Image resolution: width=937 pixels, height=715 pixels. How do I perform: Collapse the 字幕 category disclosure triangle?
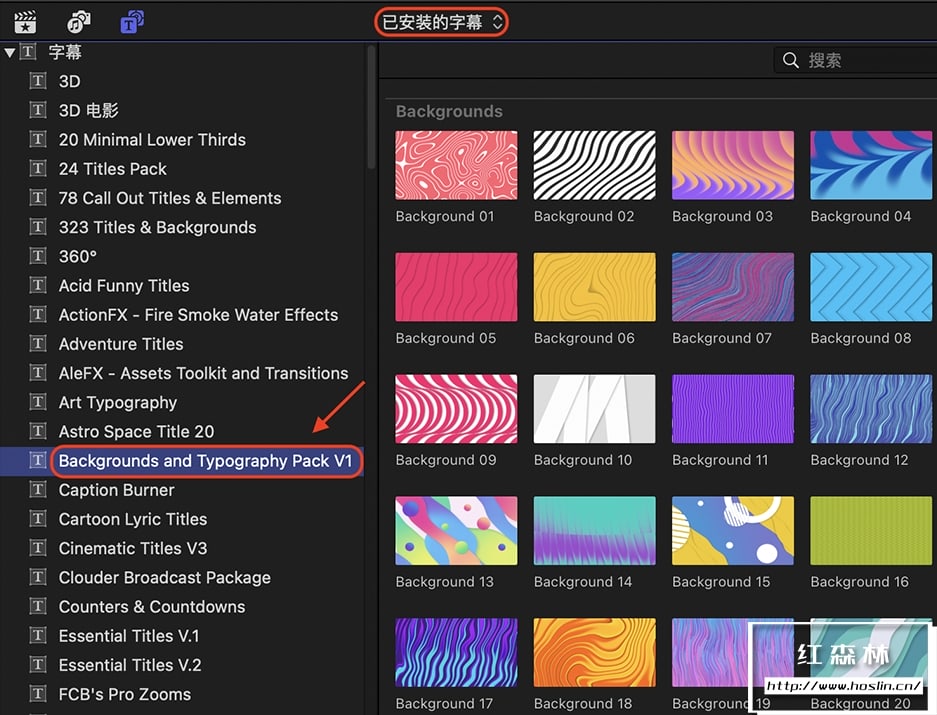tap(10, 53)
